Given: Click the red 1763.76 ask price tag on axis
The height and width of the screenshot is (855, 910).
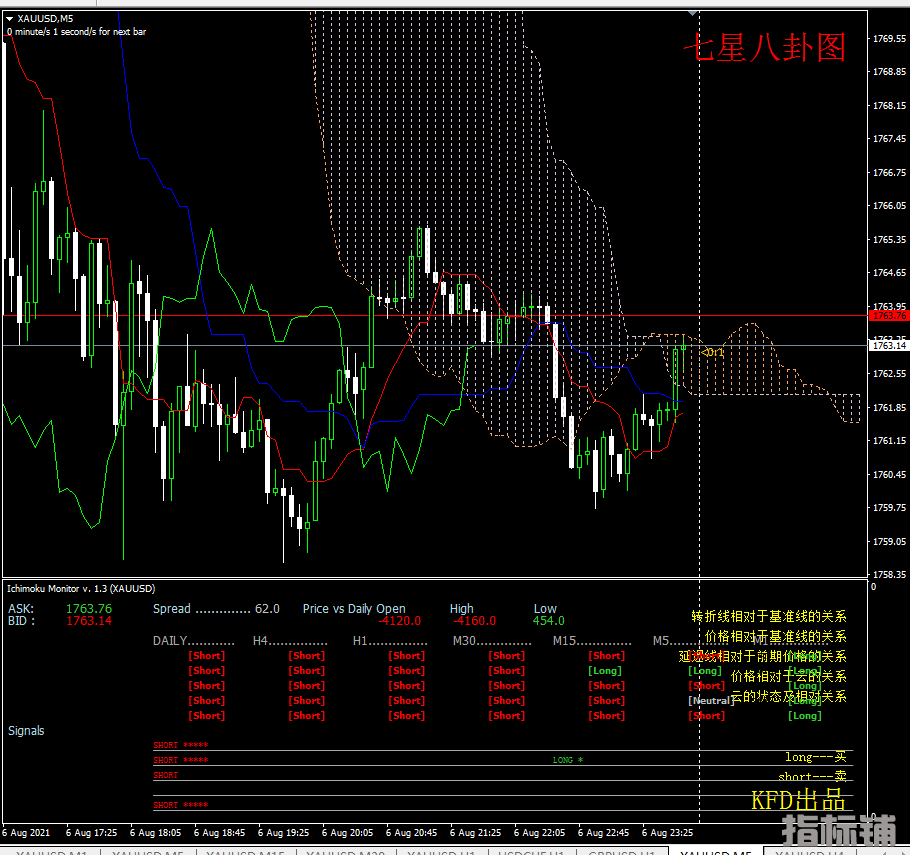Looking at the screenshot, I should 889,316.
